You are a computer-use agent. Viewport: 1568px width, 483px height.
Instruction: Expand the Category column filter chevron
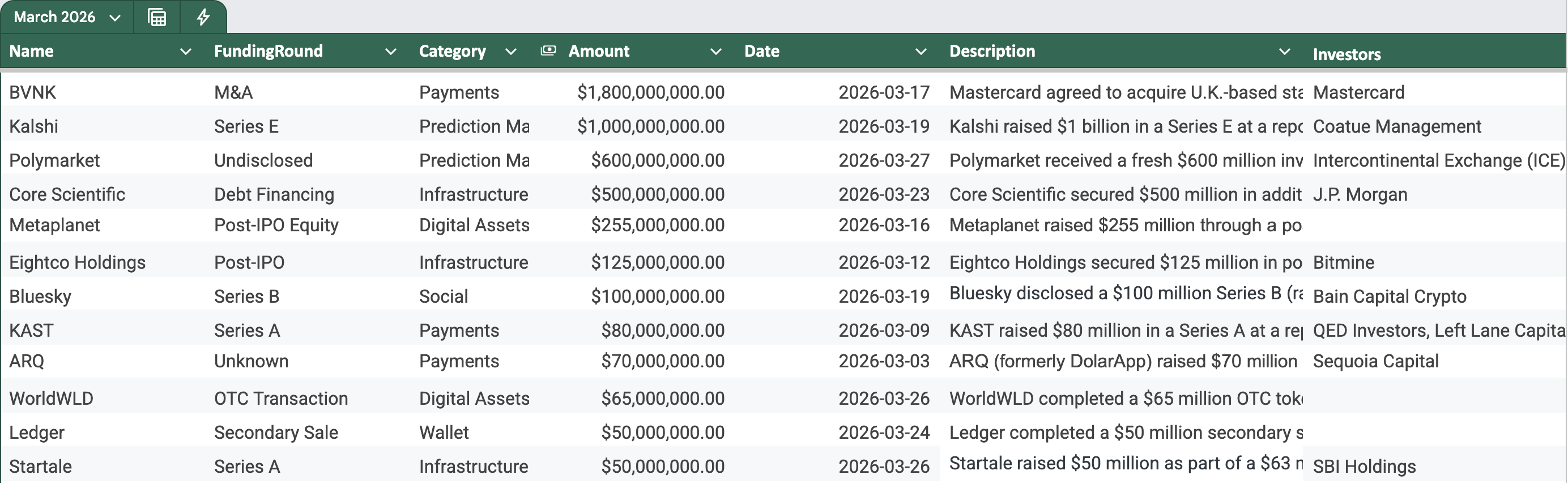coord(511,52)
